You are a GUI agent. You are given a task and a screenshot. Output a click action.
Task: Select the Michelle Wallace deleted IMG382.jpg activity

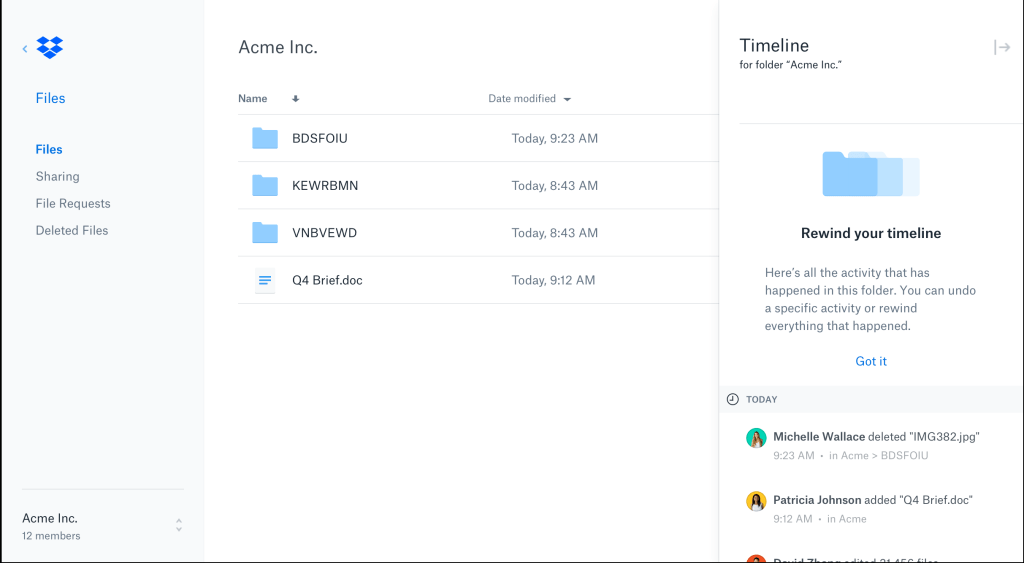tap(875, 437)
